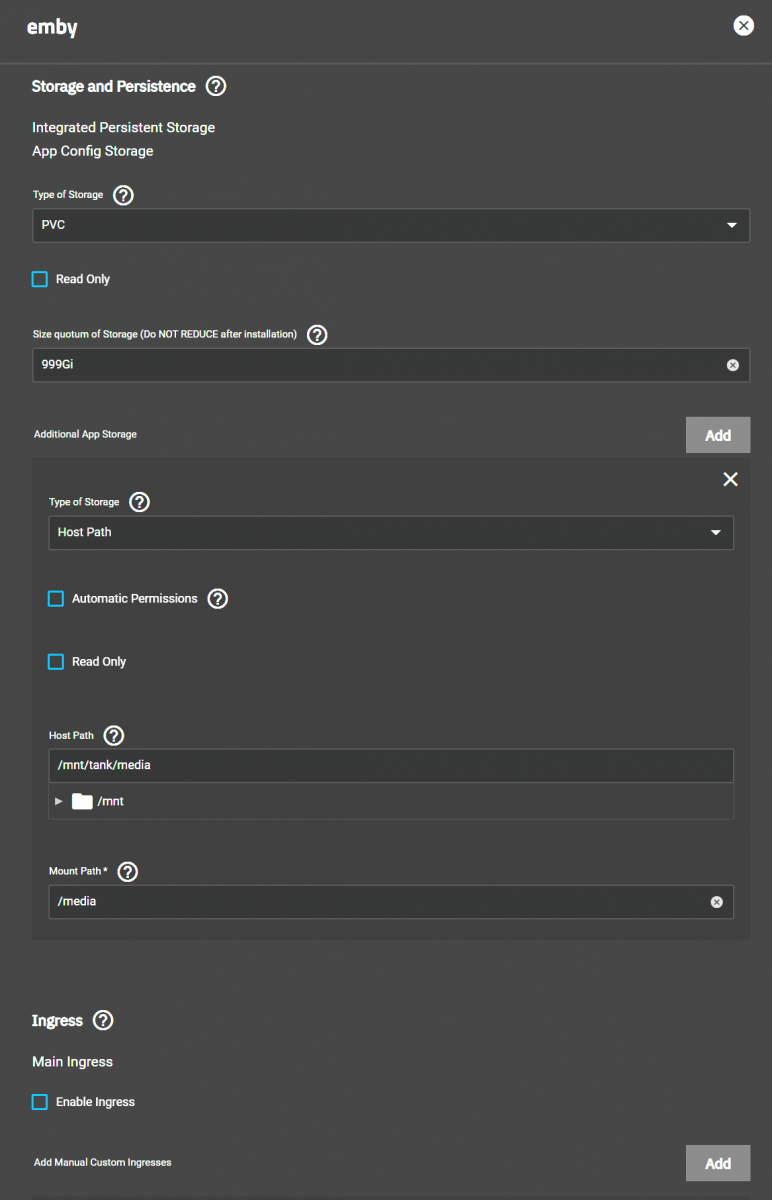772x1200 pixels.
Task: Close the emby configuration dialog
Action: (743, 26)
